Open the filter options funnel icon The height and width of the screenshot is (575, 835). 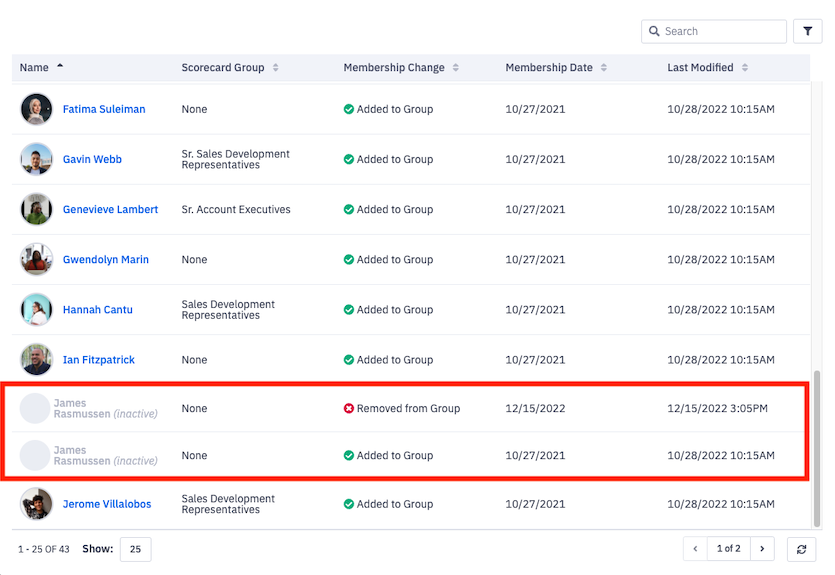807,31
